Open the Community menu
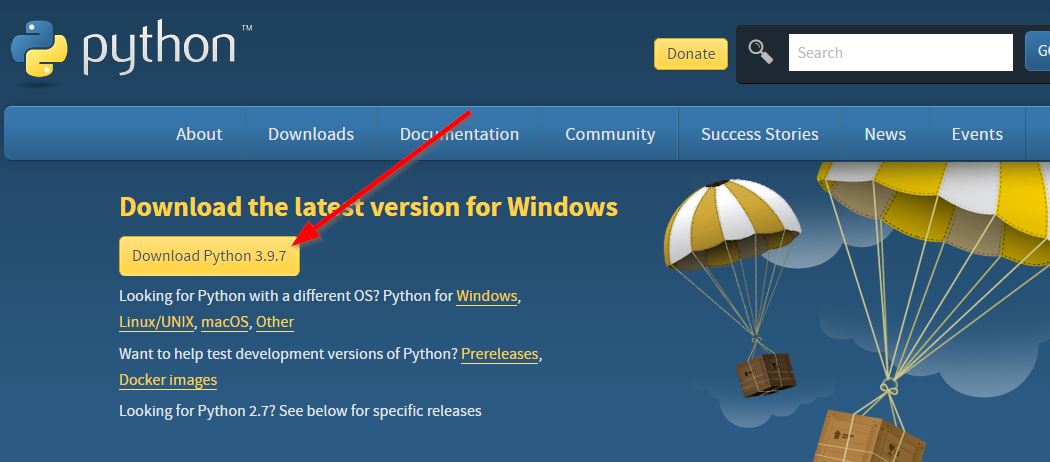Screen dimensions: 1050x462 610,134
